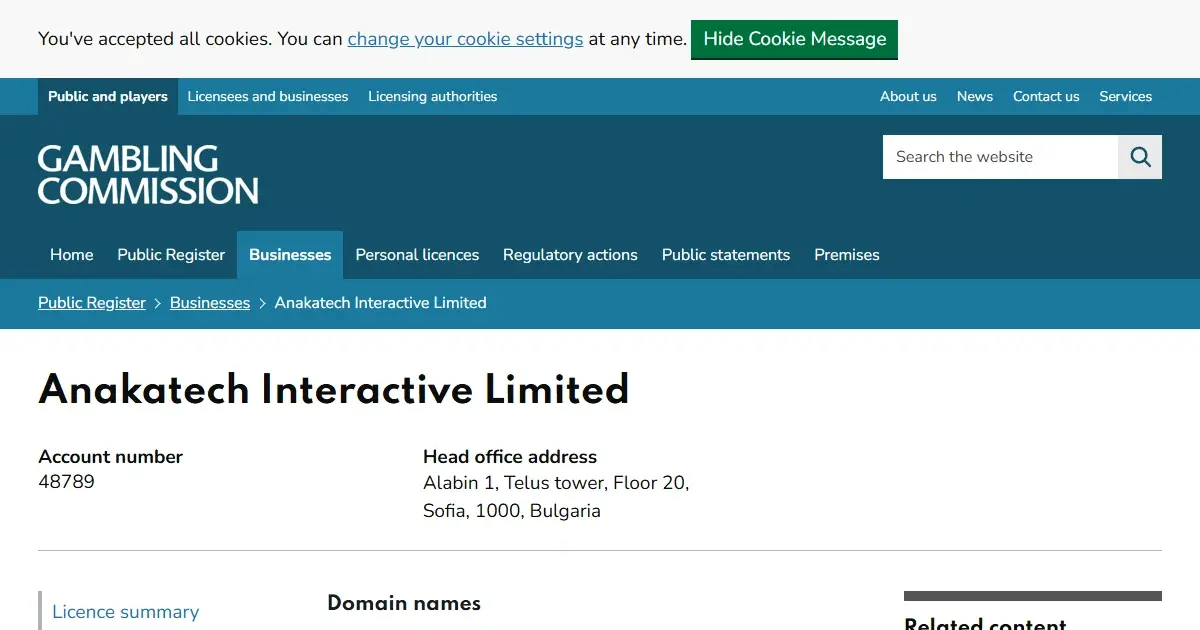The image size is (1200, 630).
Task: Open the News link
Action: click(x=975, y=96)
